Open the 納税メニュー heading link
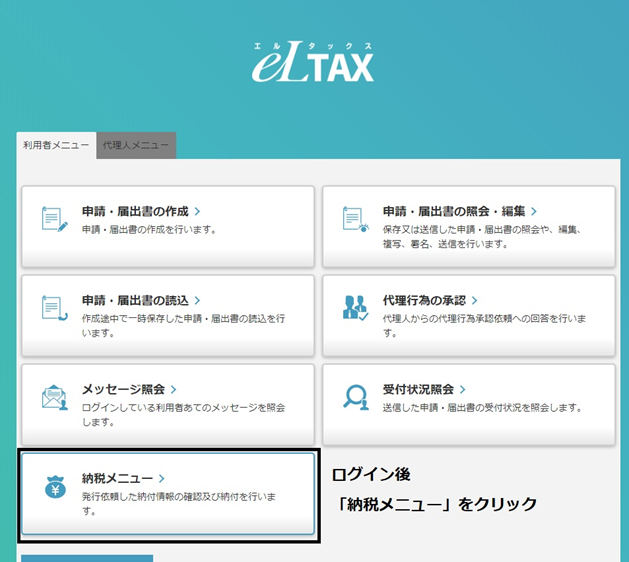 coord(117,479)
